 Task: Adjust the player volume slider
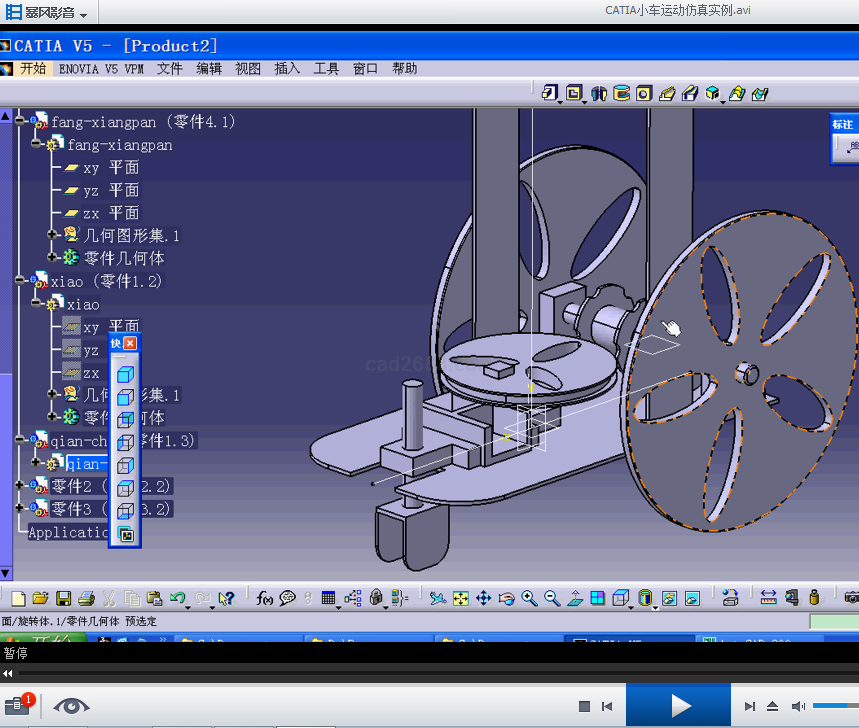[x=835, y=707]
